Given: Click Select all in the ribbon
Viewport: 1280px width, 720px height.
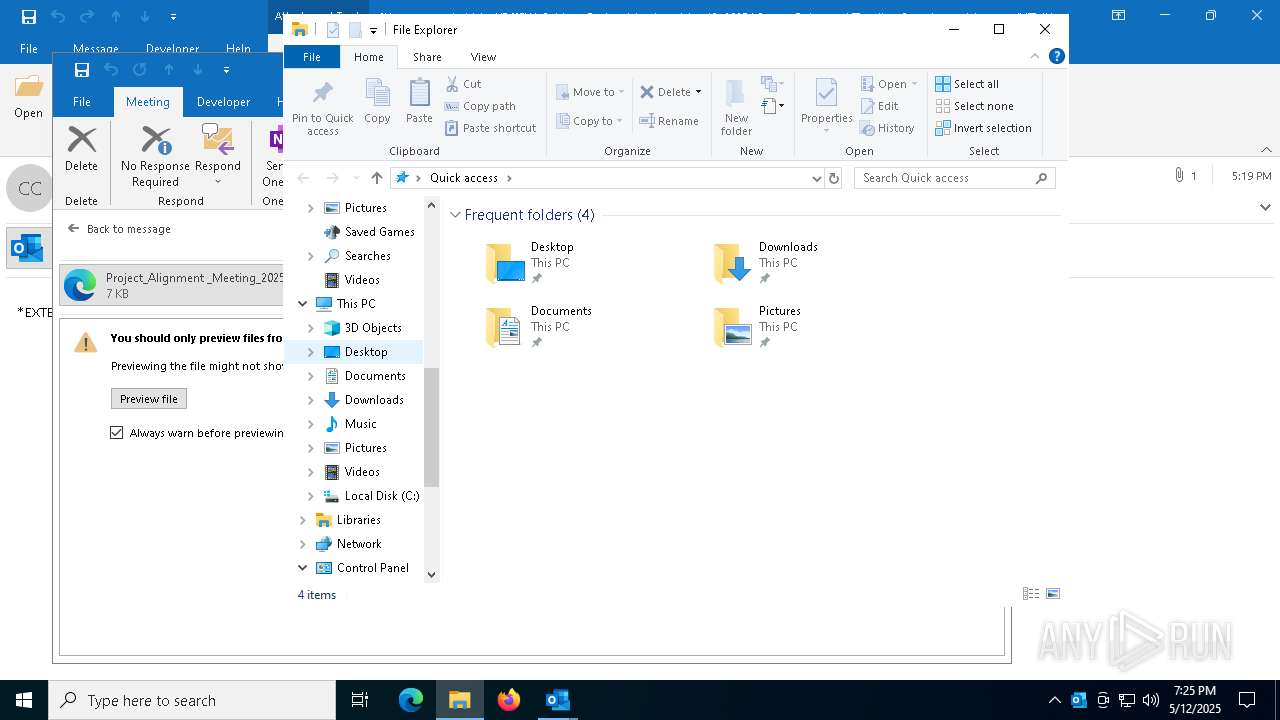Looking at the screenshot, I should (966, 84).
